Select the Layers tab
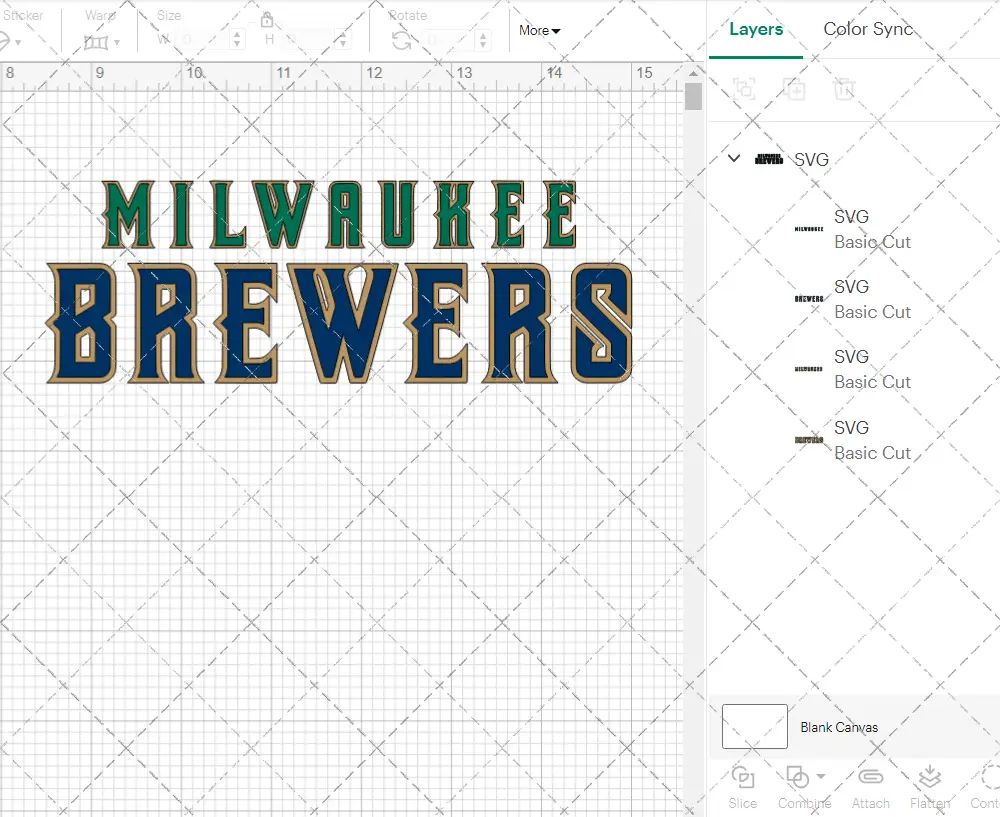Screen dimensions: 1000x817 [756, 29]
